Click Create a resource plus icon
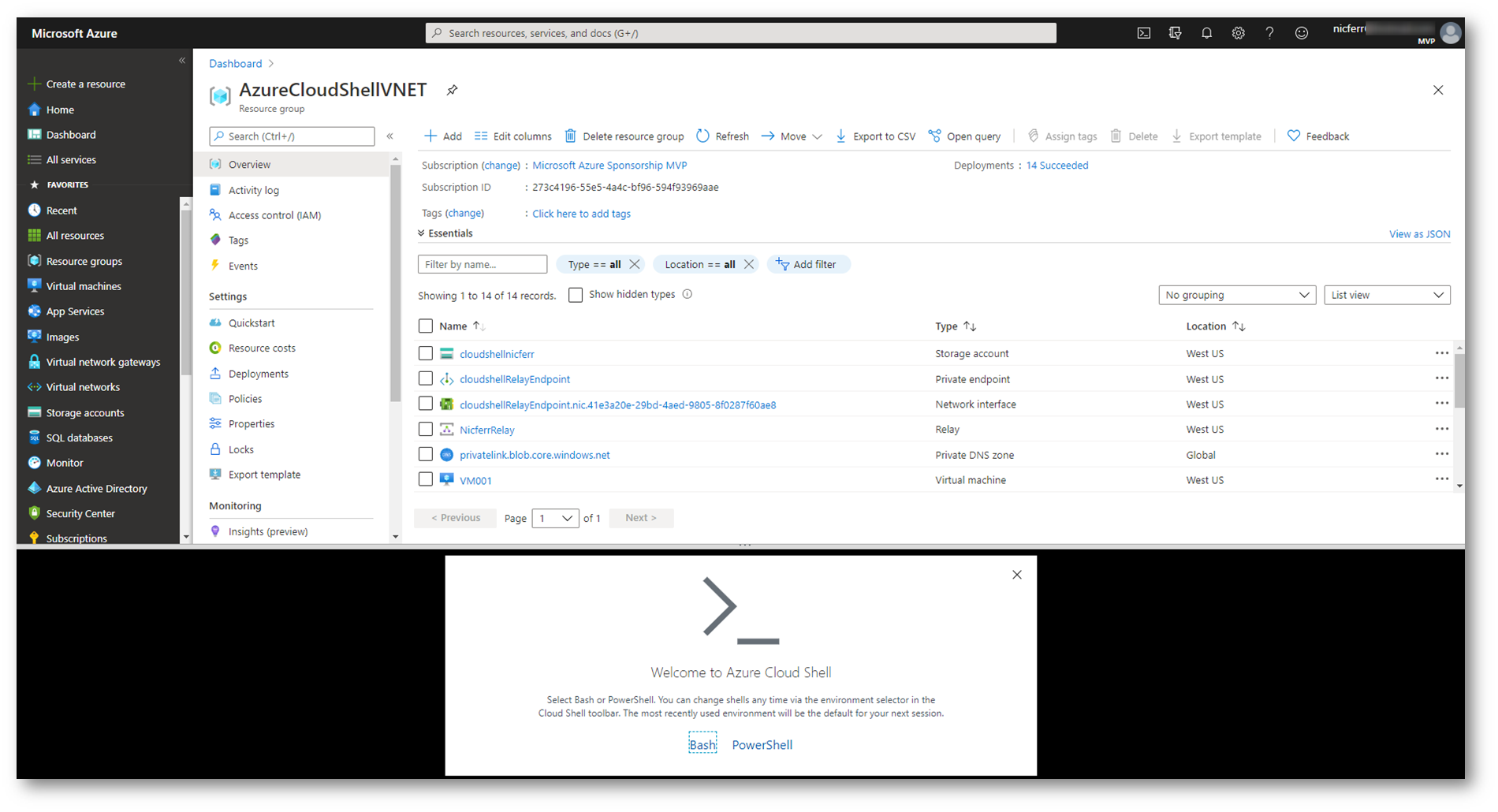 34,84
